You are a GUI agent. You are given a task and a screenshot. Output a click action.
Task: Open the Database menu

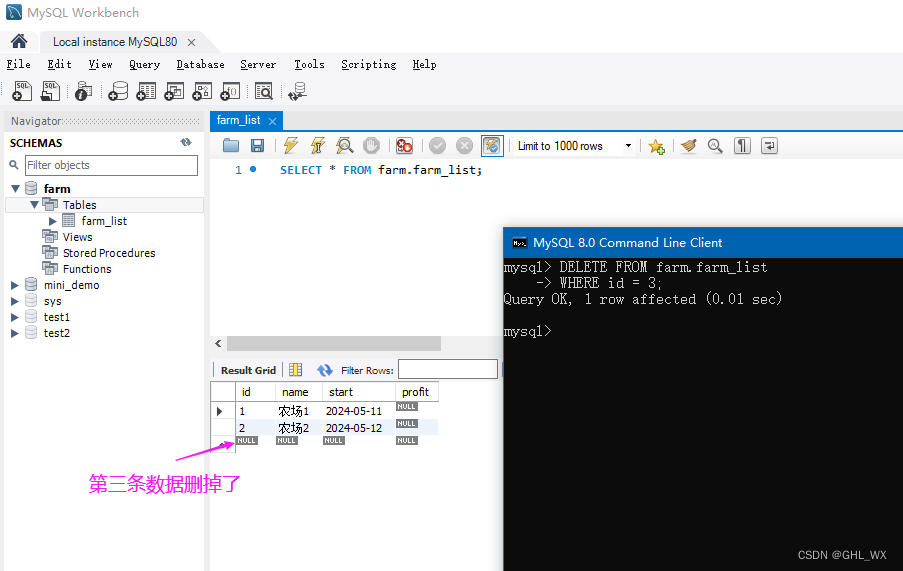200,64
